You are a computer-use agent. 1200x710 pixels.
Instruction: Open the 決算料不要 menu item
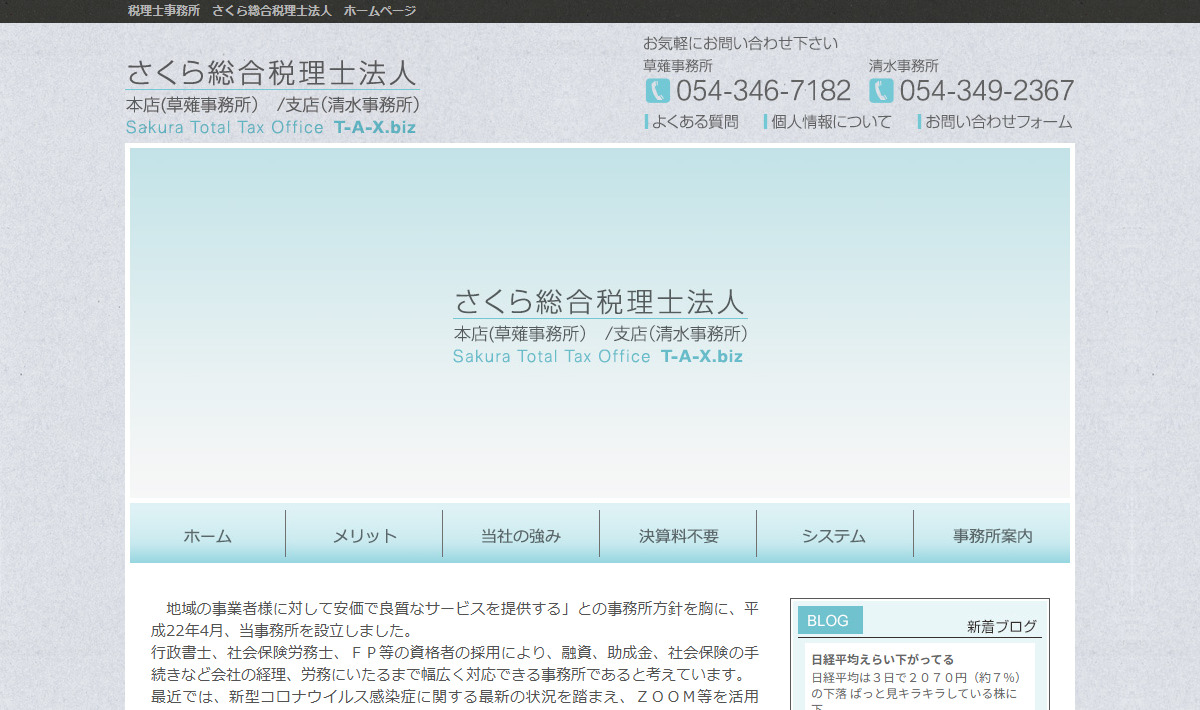678,535
